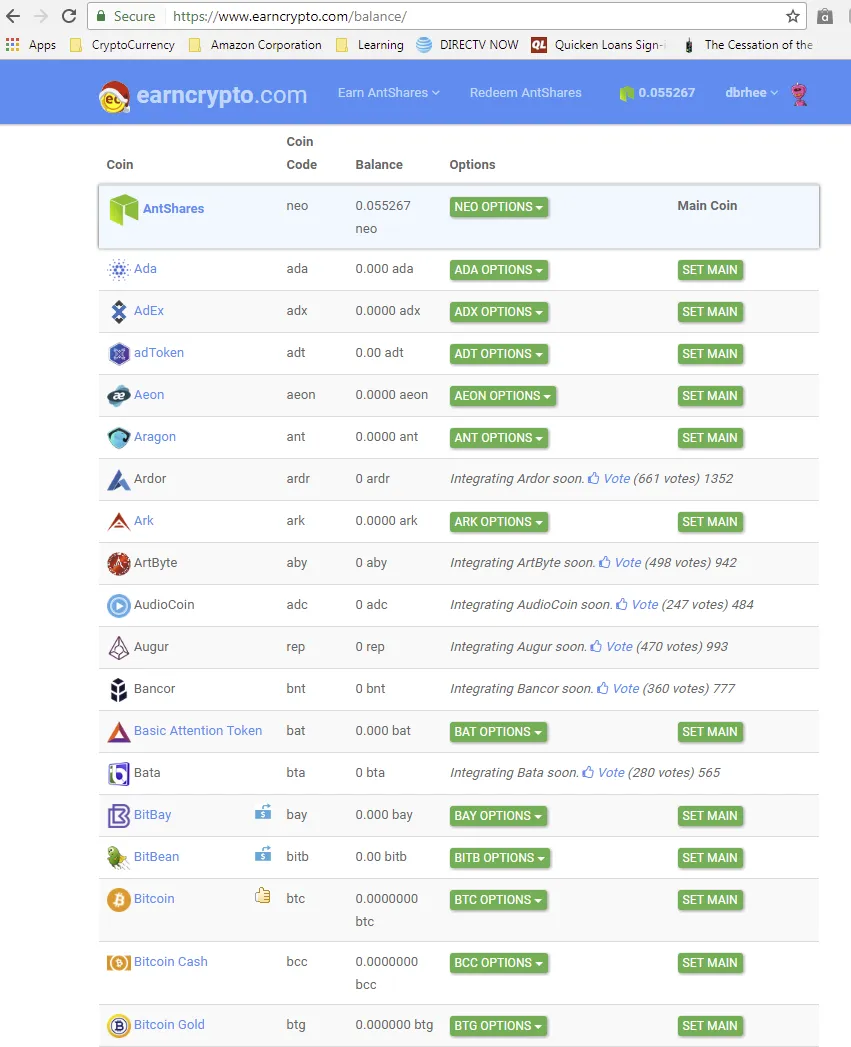
Task: Click the Bancor coin icon
Action: 119,690
